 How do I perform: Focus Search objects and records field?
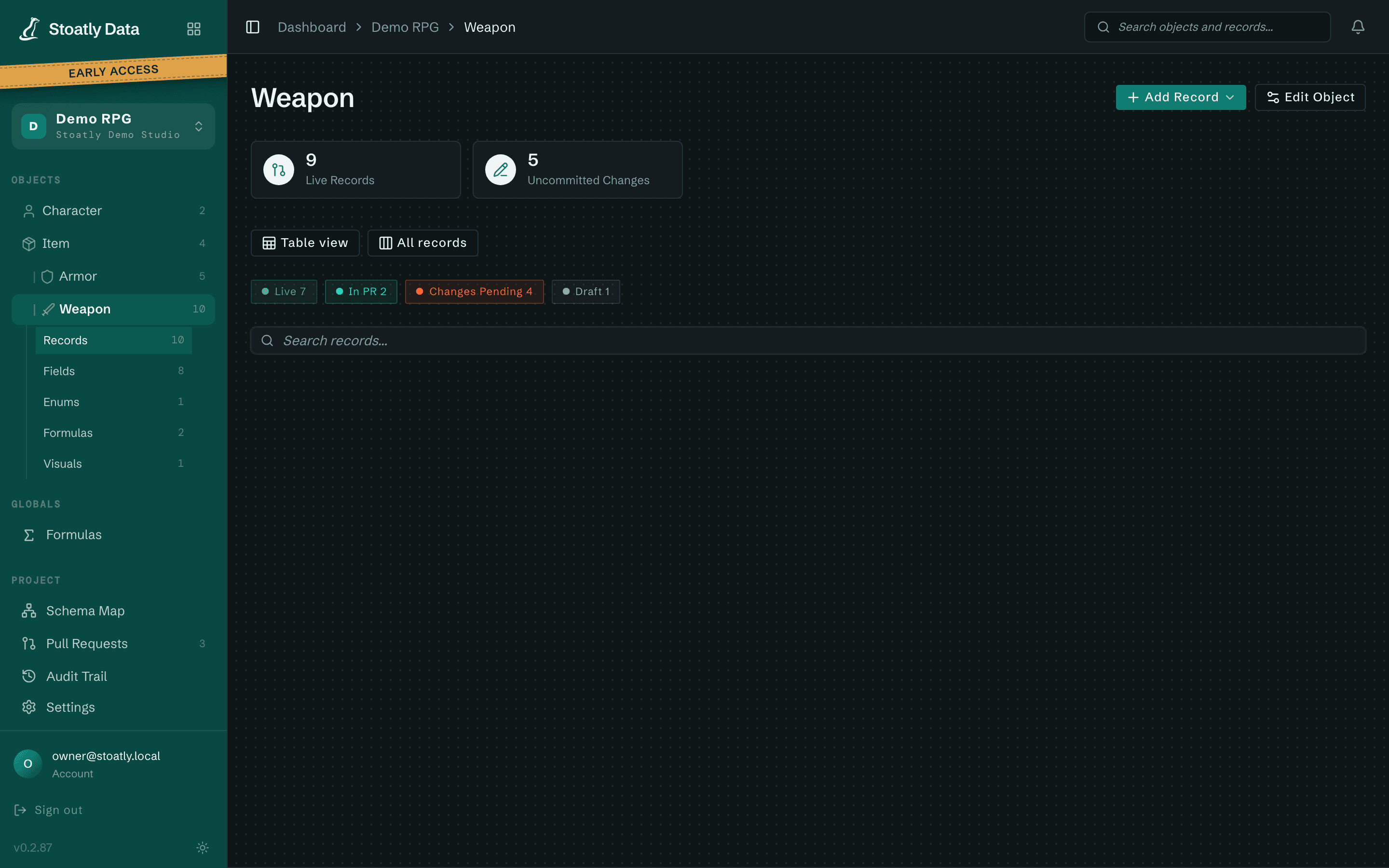click(1207, 27)
